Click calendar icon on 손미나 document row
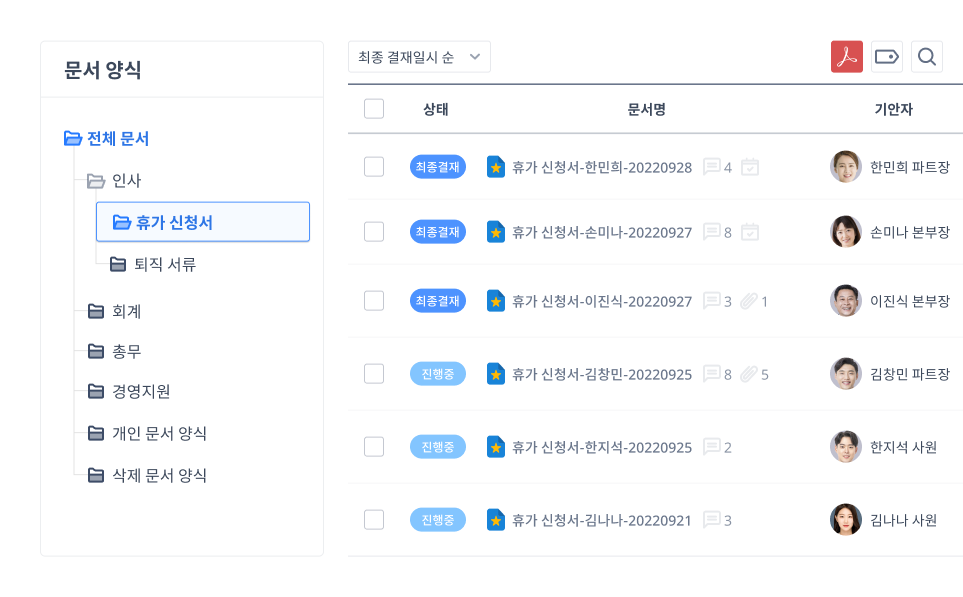963x597 pixels. (749, 232)
